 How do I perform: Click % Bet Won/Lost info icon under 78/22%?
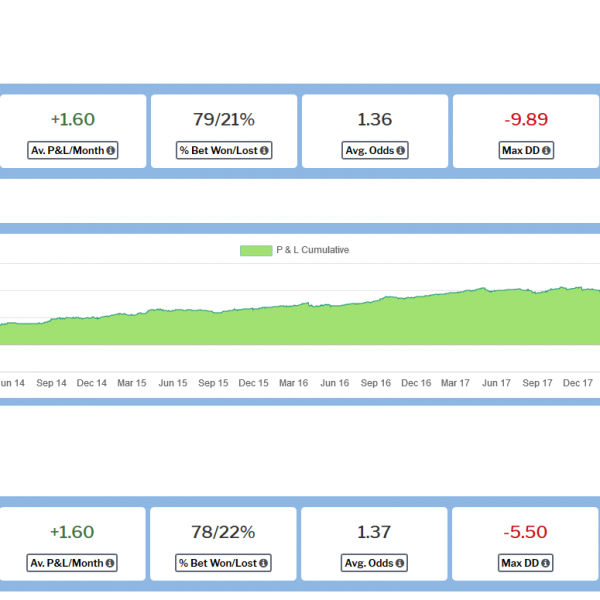263,563
